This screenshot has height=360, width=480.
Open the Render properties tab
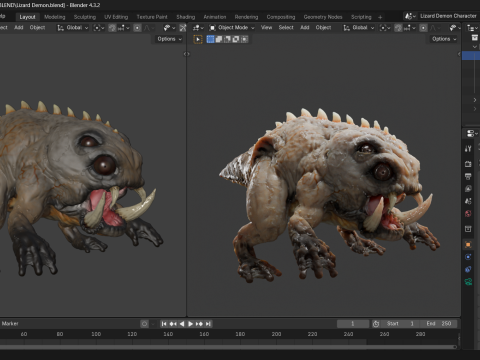point(468,164)
